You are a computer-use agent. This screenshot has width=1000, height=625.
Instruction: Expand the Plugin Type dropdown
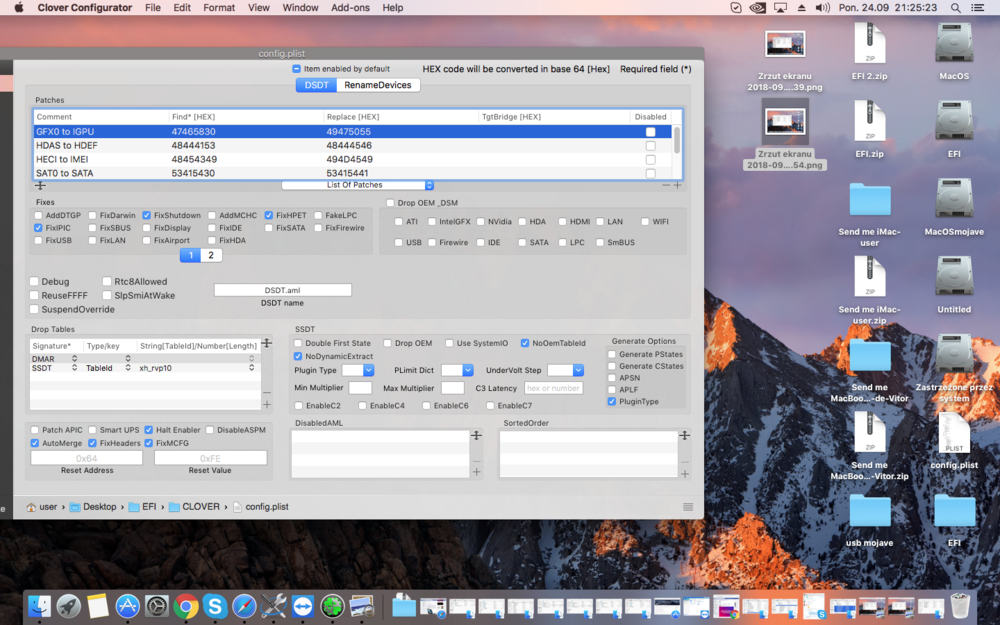(357, 370)
